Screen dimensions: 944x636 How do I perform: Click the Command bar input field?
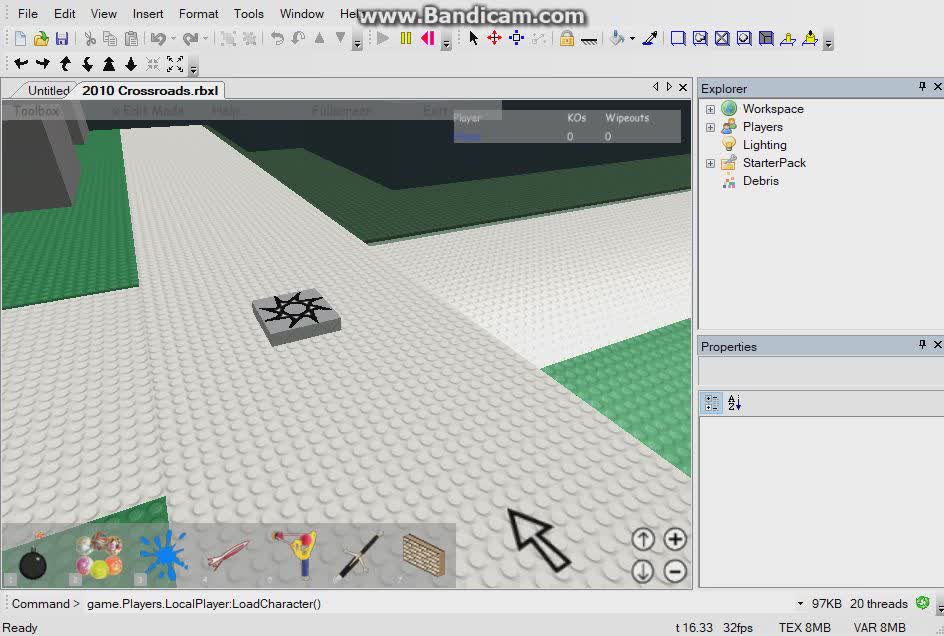pyautogui.click(x=439, y=603)
